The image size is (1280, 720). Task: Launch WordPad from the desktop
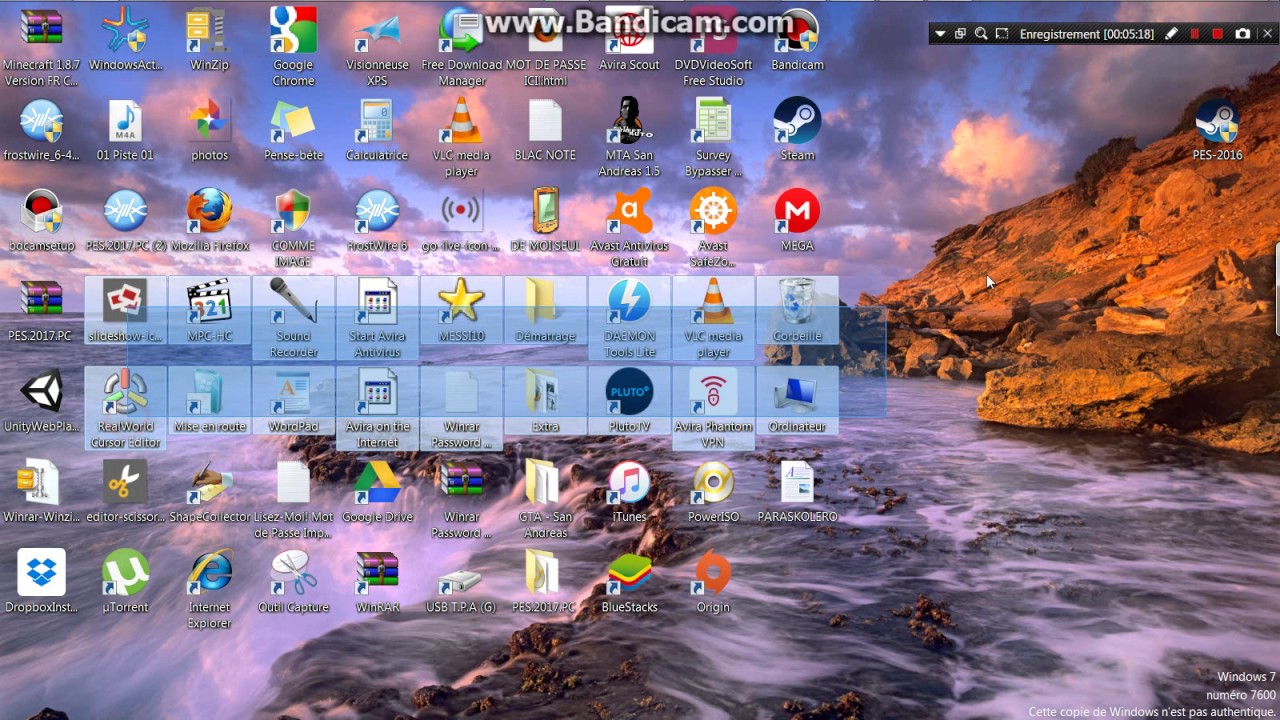[x=293, y=391]
